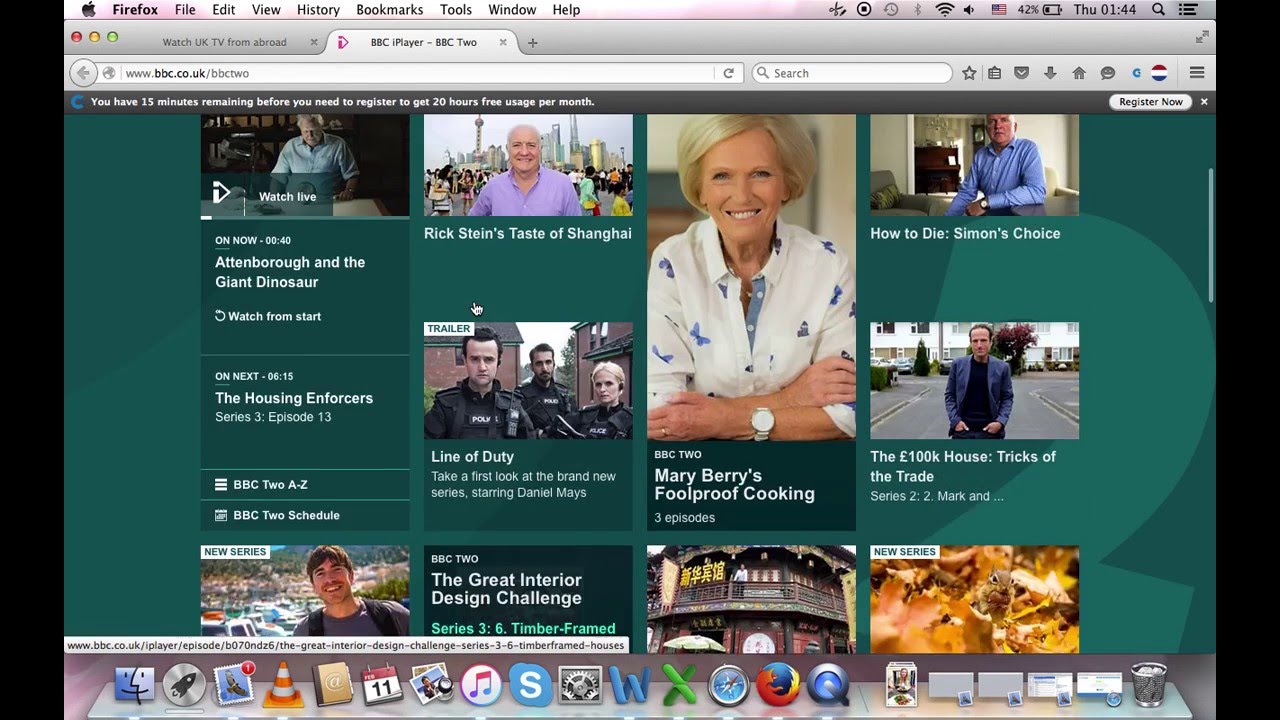
Task: Launch VLC from the dock
Action: [x=283, y=686]
